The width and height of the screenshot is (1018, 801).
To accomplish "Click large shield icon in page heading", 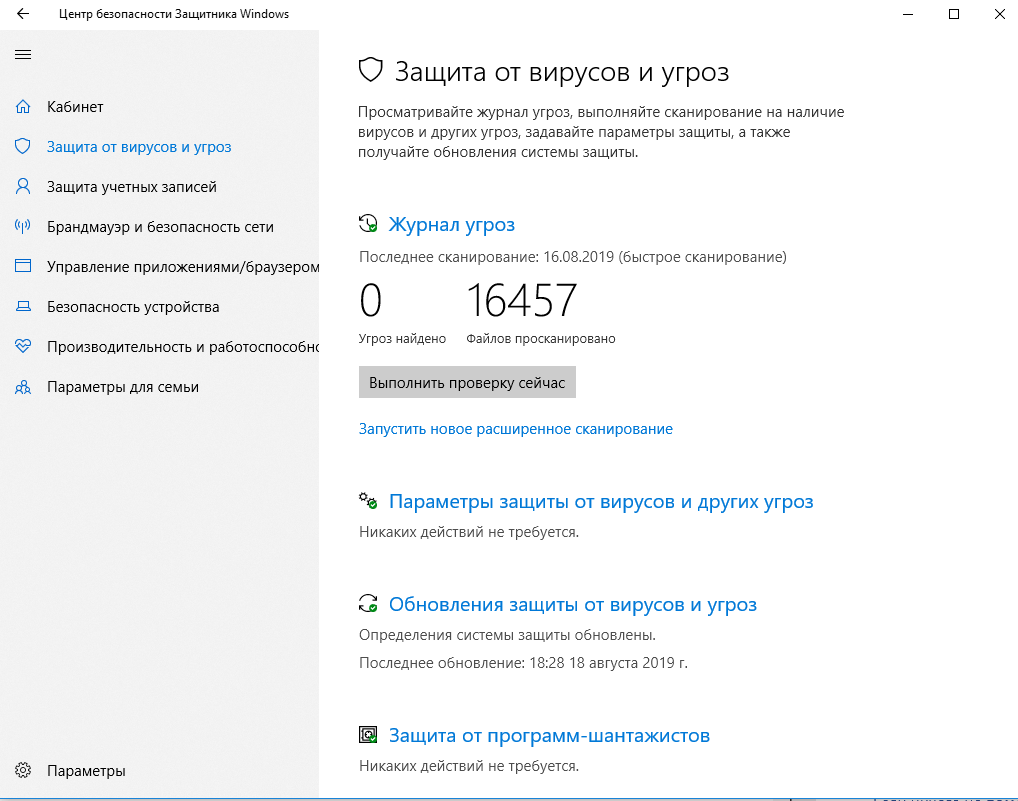I will (371, 70).
